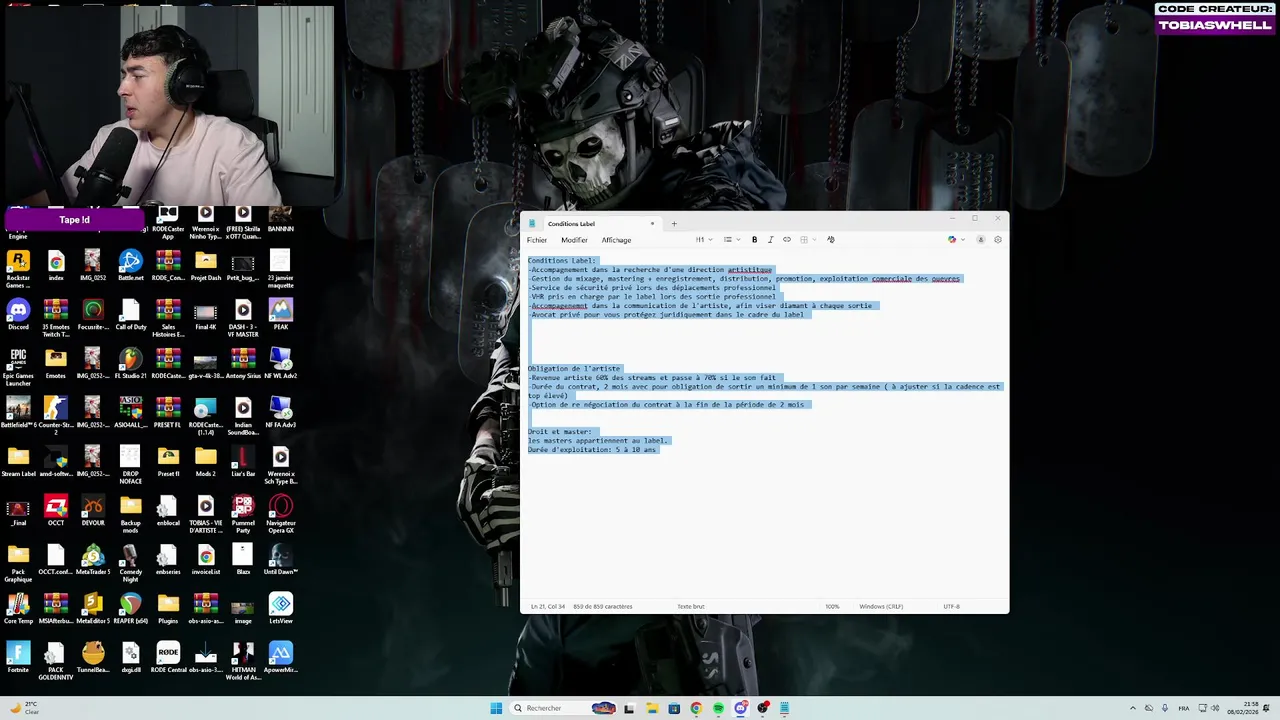The width and height of the screenshot is (1280, 720).
Task: Click the "Obligation de l'artiste" line
Action: 575,369
